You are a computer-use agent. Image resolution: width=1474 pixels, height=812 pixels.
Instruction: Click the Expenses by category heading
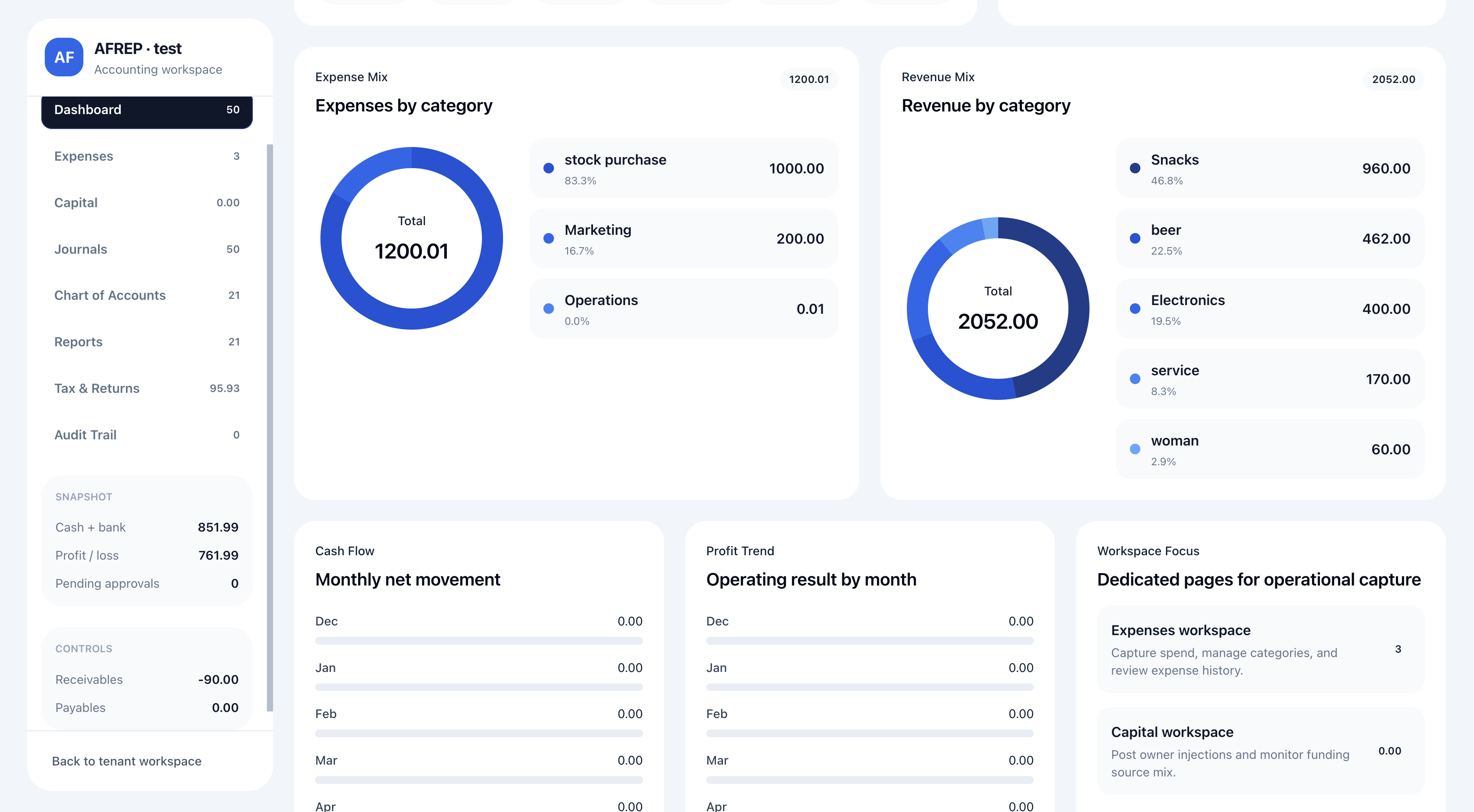click(403, 106)
